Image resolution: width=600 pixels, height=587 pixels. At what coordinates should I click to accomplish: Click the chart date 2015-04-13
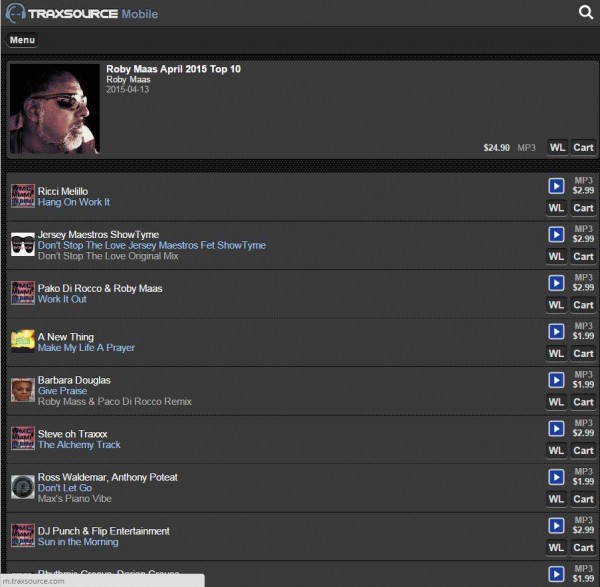click(127, 90)
